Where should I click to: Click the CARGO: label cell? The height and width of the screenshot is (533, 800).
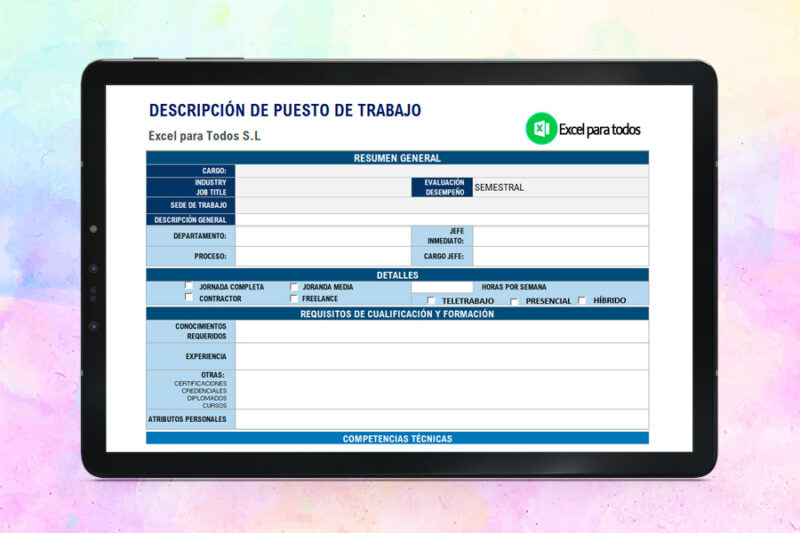[191, 171]
